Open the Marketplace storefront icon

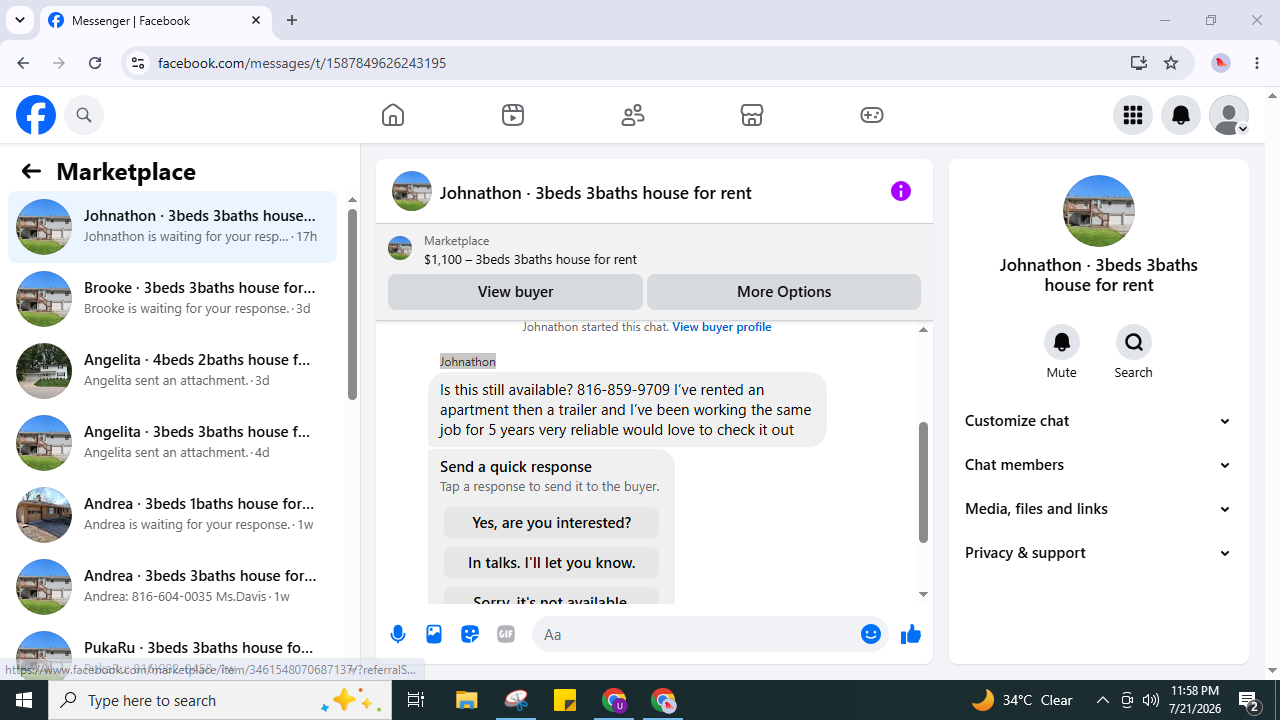752,115
